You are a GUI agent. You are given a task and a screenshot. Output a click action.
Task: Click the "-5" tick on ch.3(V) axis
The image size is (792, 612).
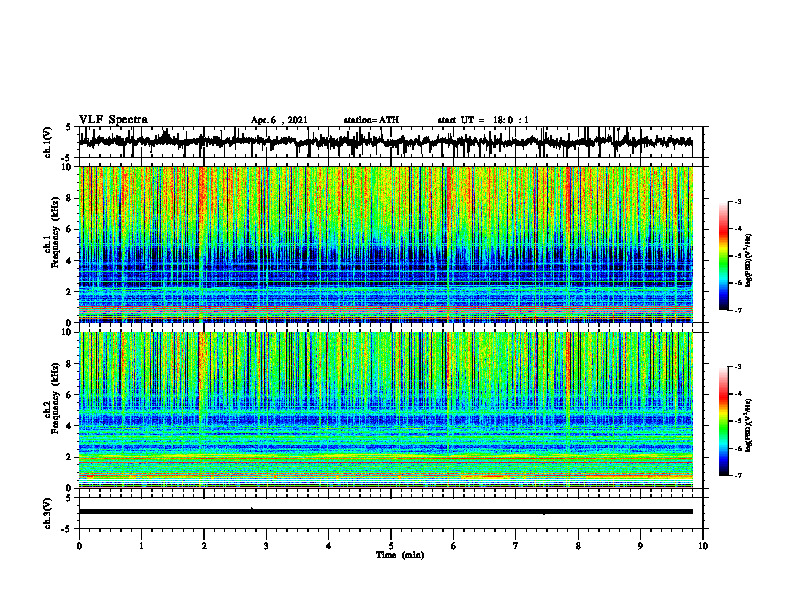[67, 529]
